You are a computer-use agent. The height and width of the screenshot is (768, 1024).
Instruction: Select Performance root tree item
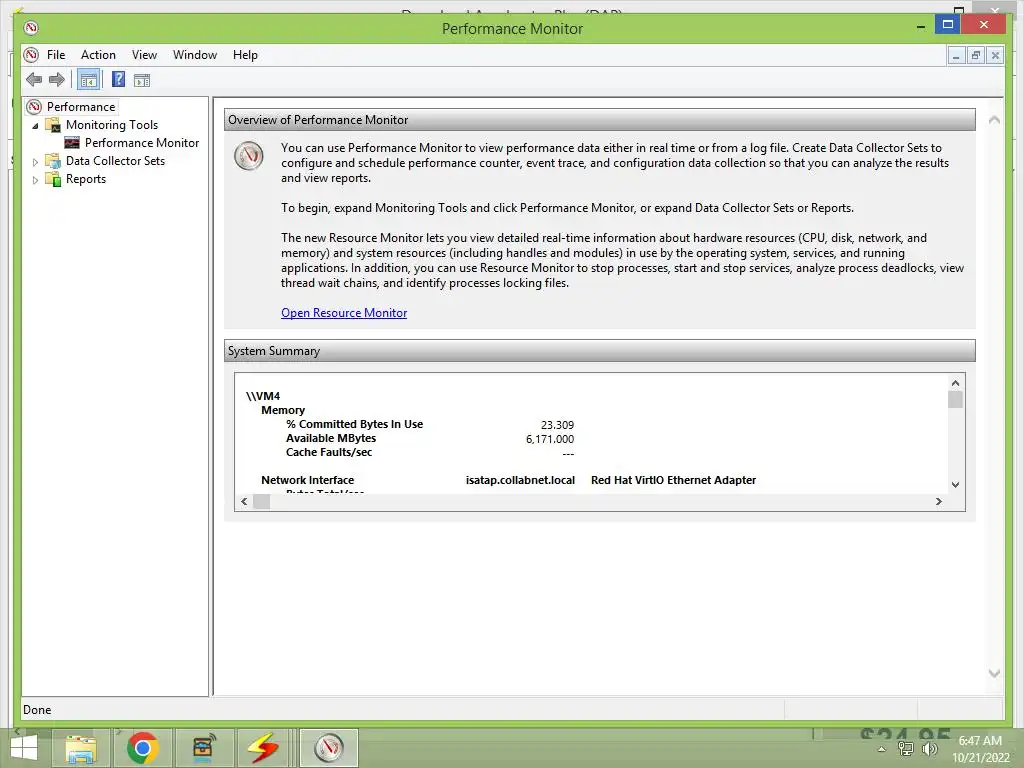[81, 106]
